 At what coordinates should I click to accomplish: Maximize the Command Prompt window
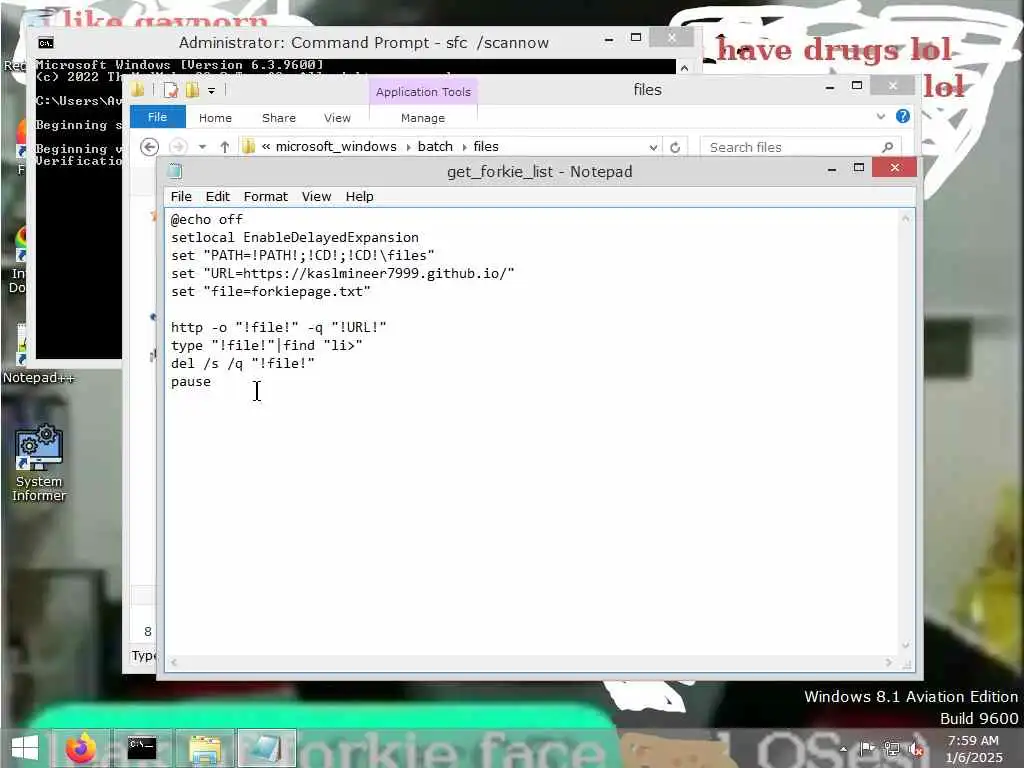point(635,38)
